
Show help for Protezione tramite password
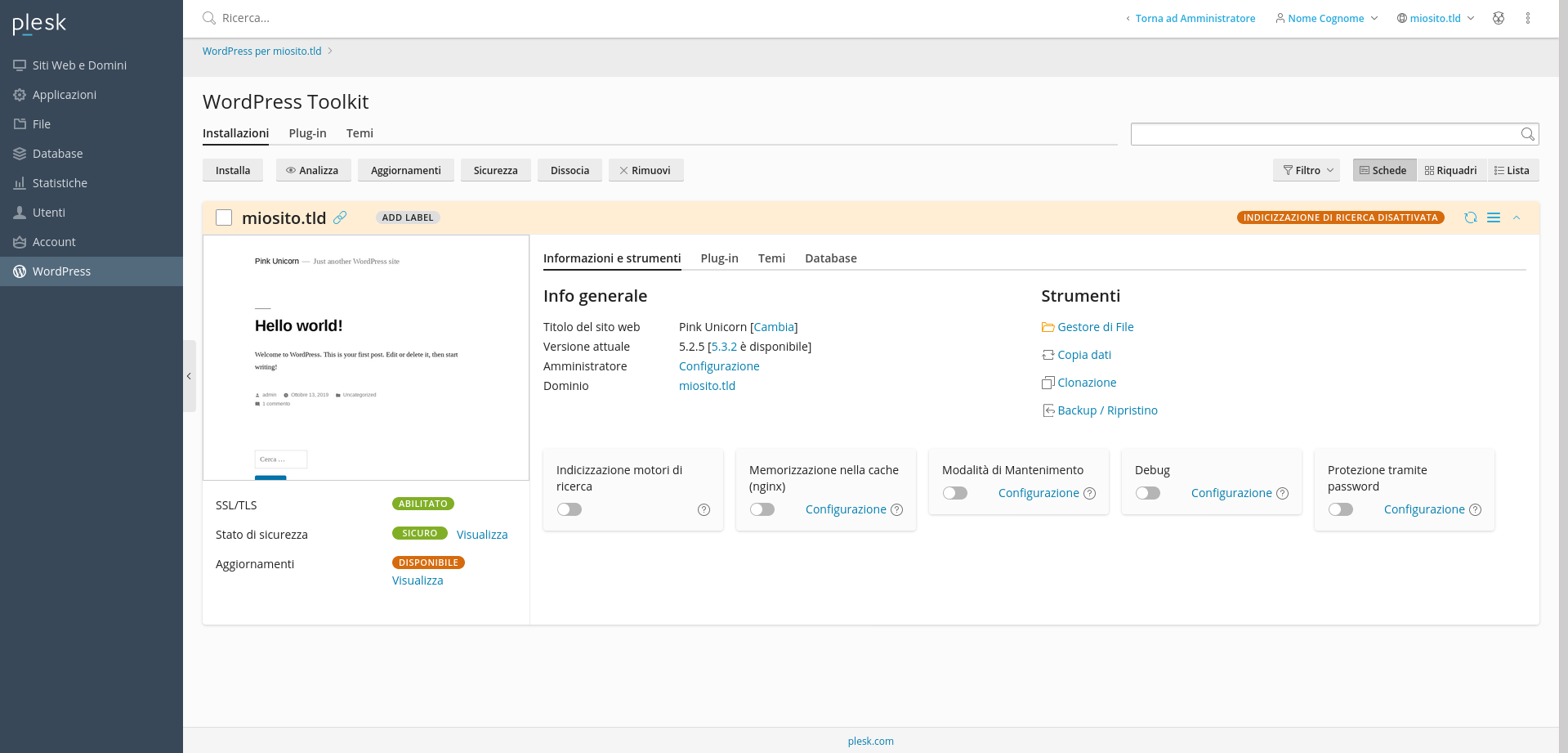[1475, 510]
